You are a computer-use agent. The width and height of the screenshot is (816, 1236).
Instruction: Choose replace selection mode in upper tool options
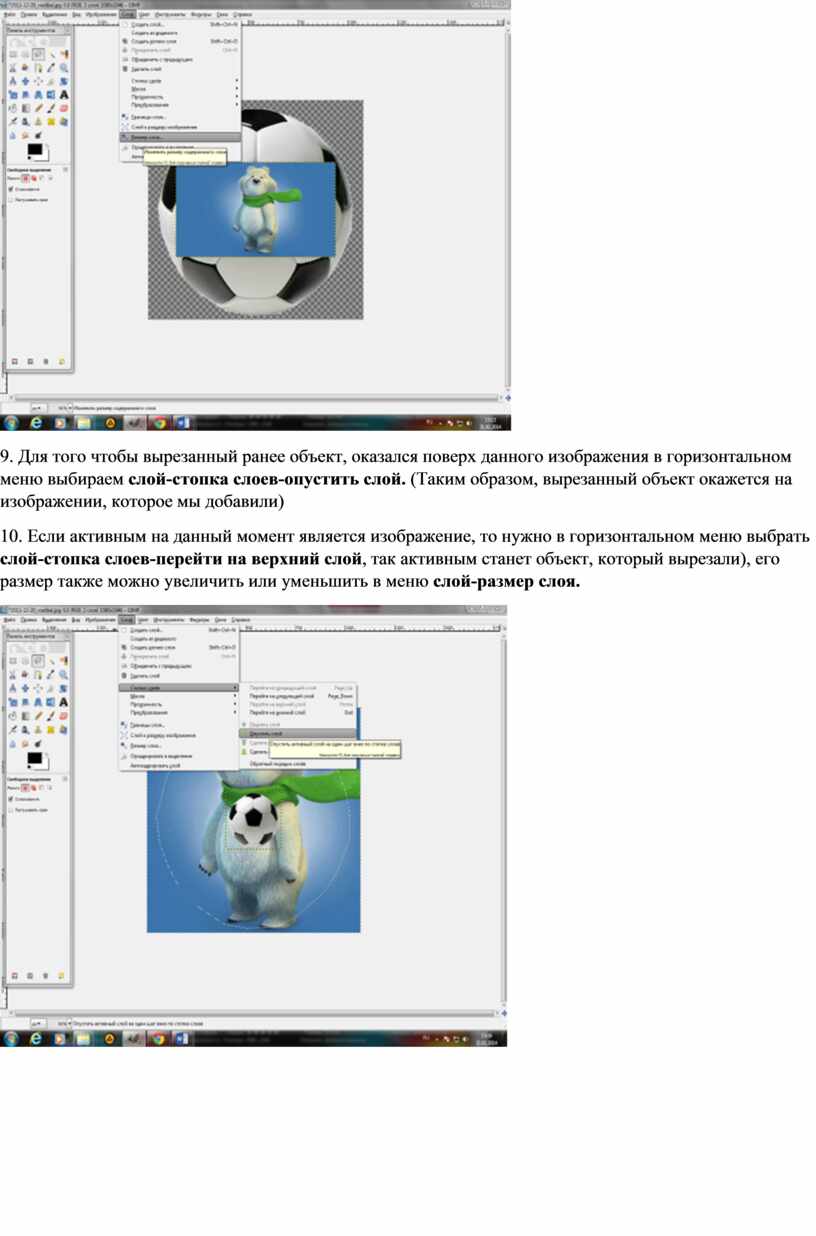pos(25,178)
